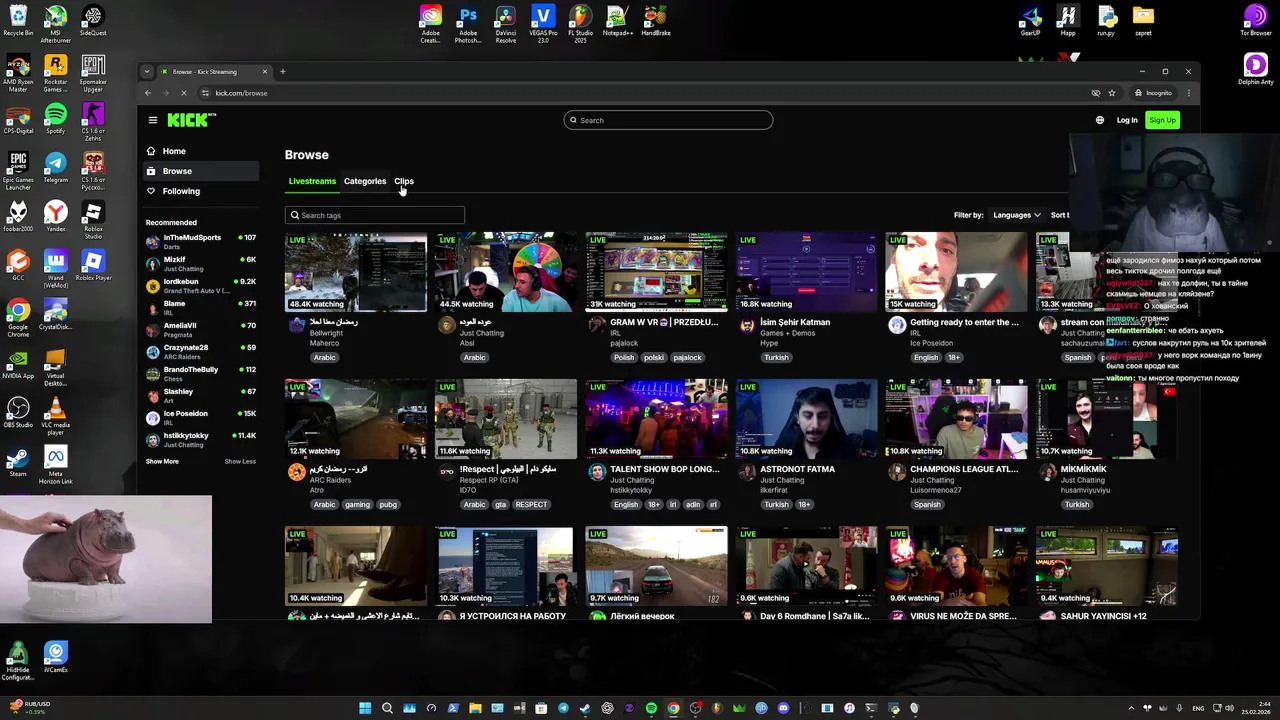
Task: Open recommended channel lordkebun
Action: [x=201, y=285]
